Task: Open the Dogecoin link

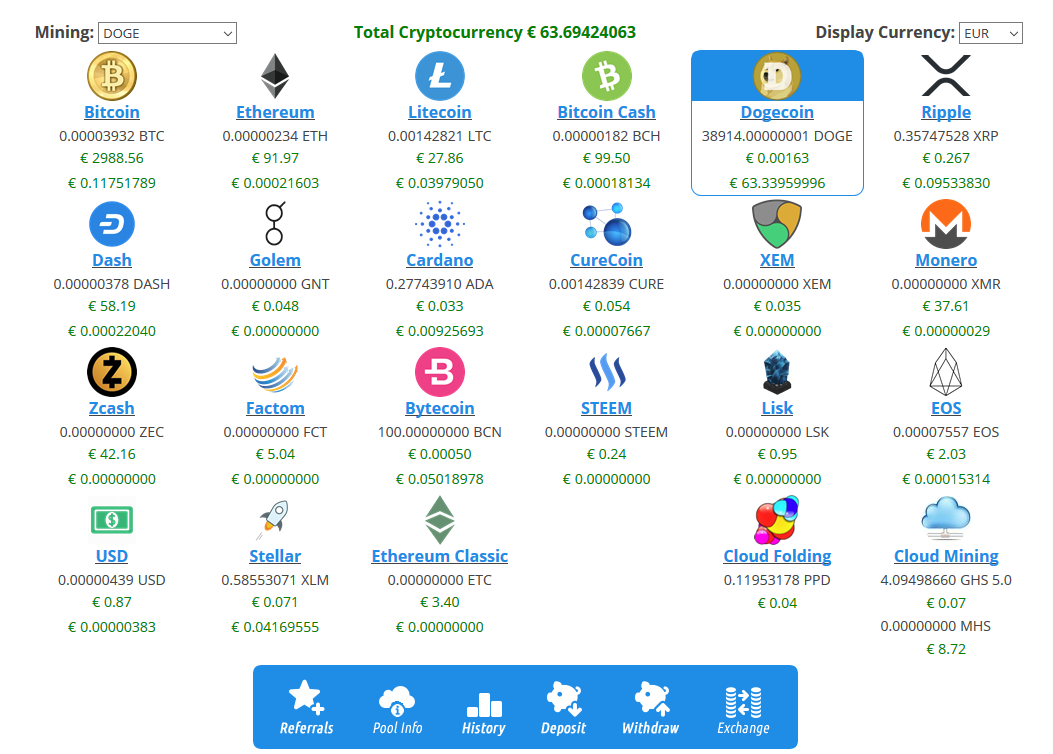Action: point(777,112)
